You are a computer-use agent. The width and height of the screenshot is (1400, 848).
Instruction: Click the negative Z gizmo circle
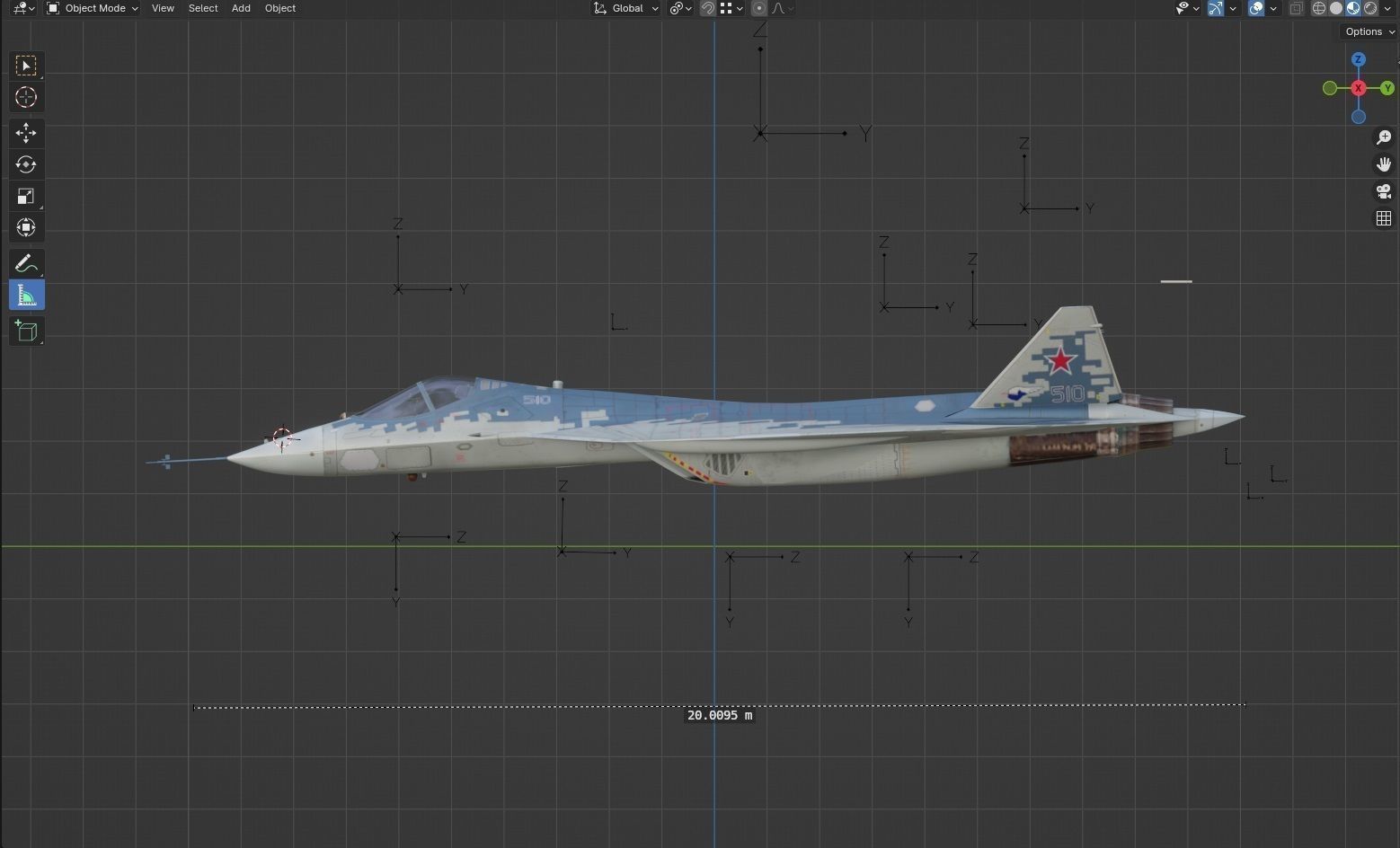pyautogui.click(x=1359, y=117)
